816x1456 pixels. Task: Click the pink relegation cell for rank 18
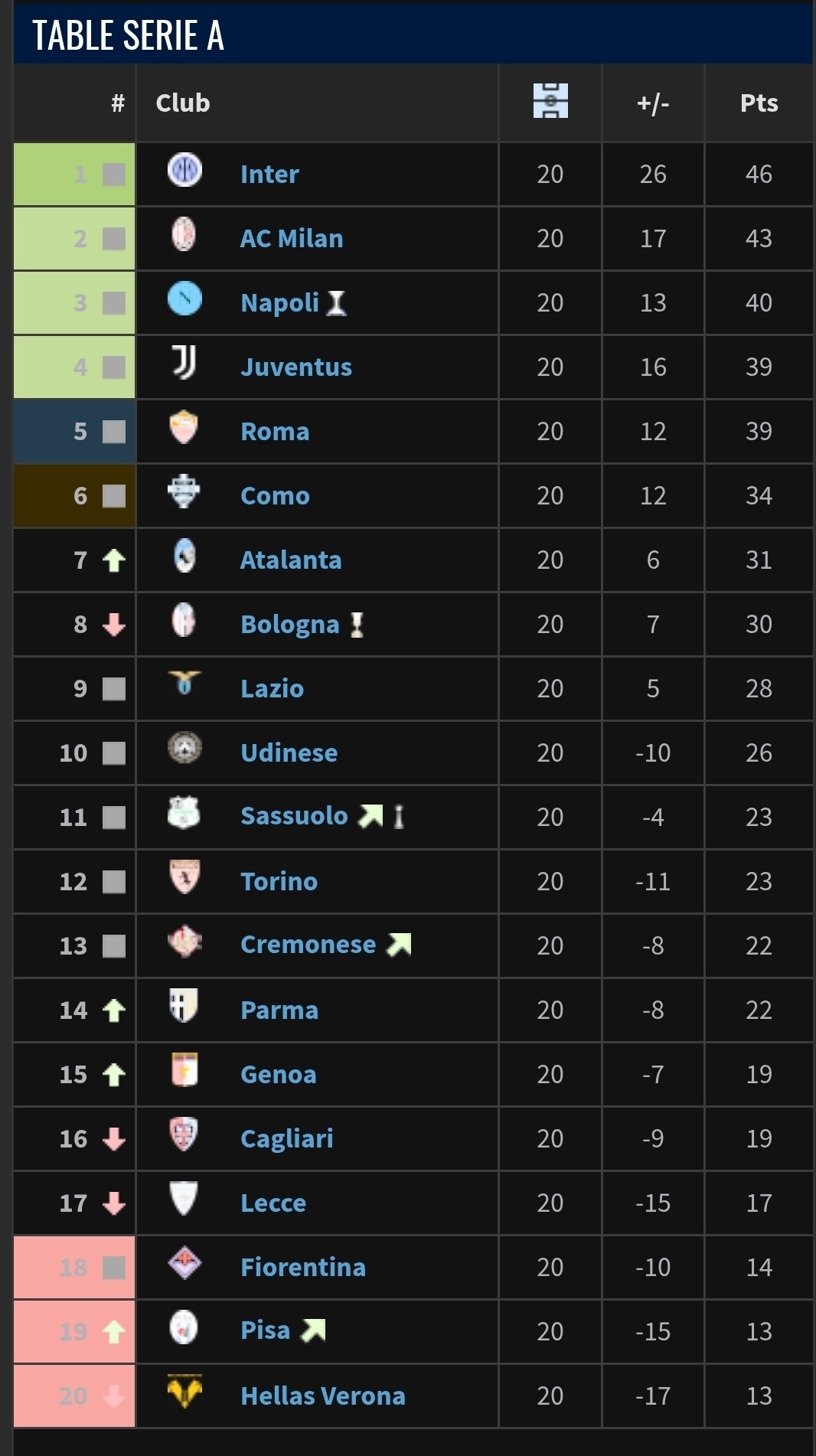point(74,1268)
